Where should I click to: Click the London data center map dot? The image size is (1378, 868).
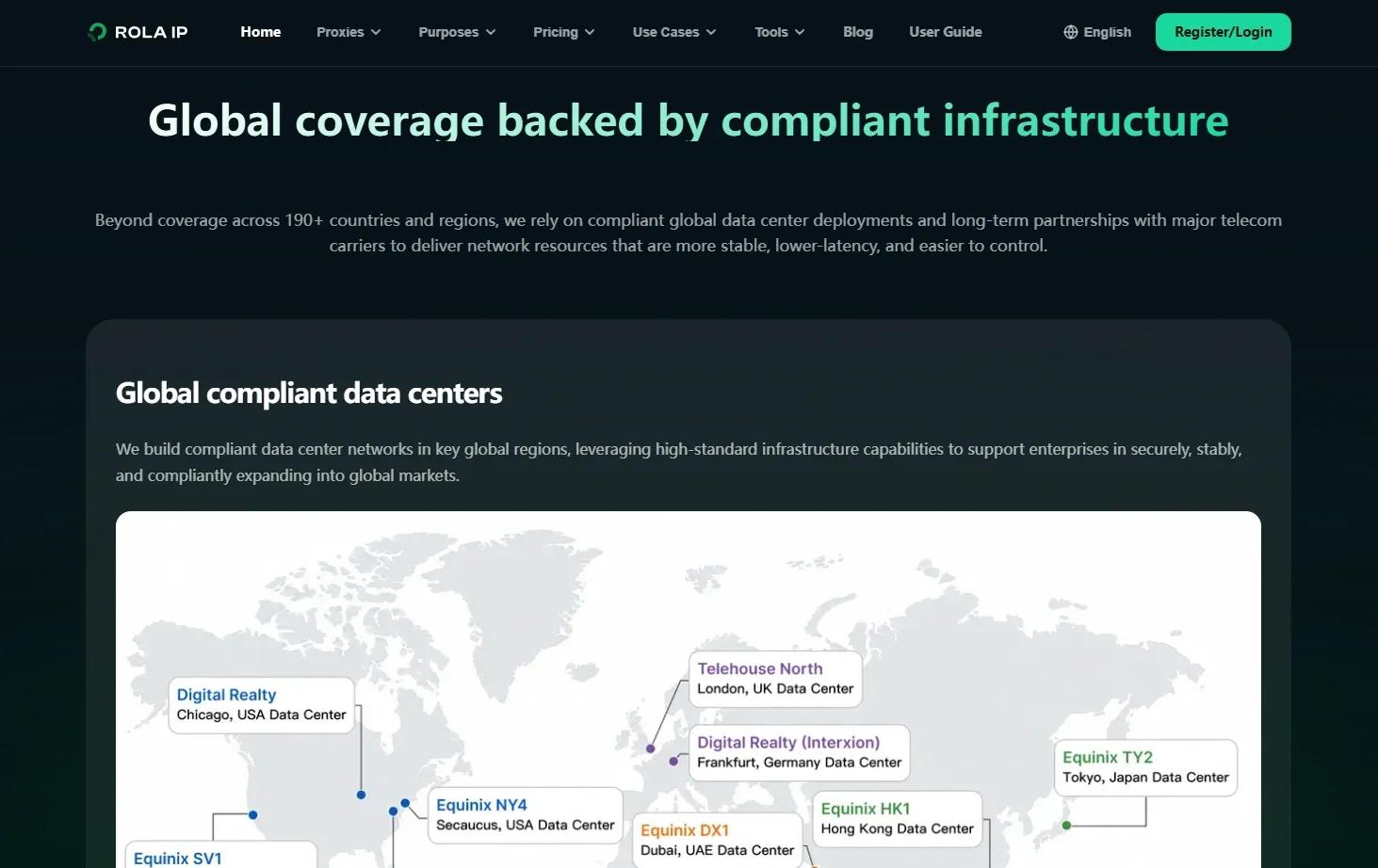tap(650, 748)
